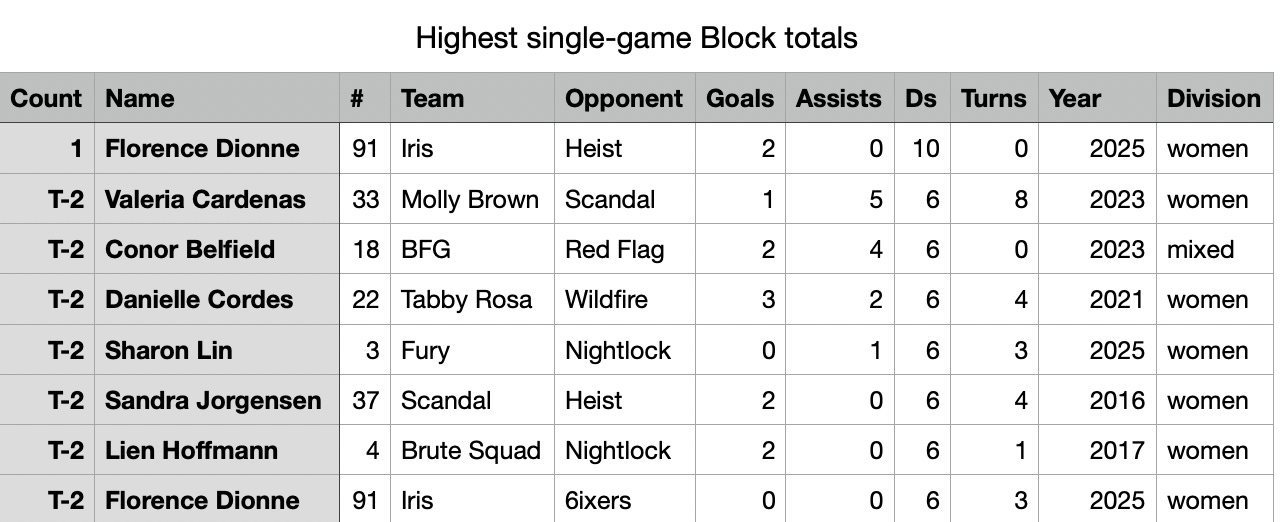This screenshot has width=1280, height=522.
Task: Select the Red Flag opponent cell
Action: 624,249
